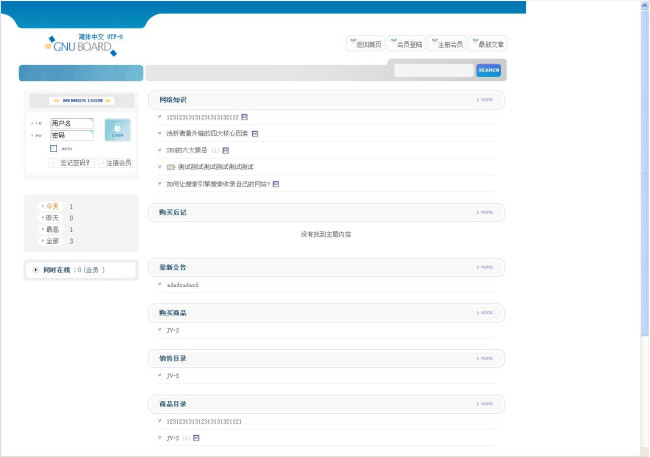
Task: Open the 返回首页 menu item
Action: pyautogui.click(x=365, y=44)
